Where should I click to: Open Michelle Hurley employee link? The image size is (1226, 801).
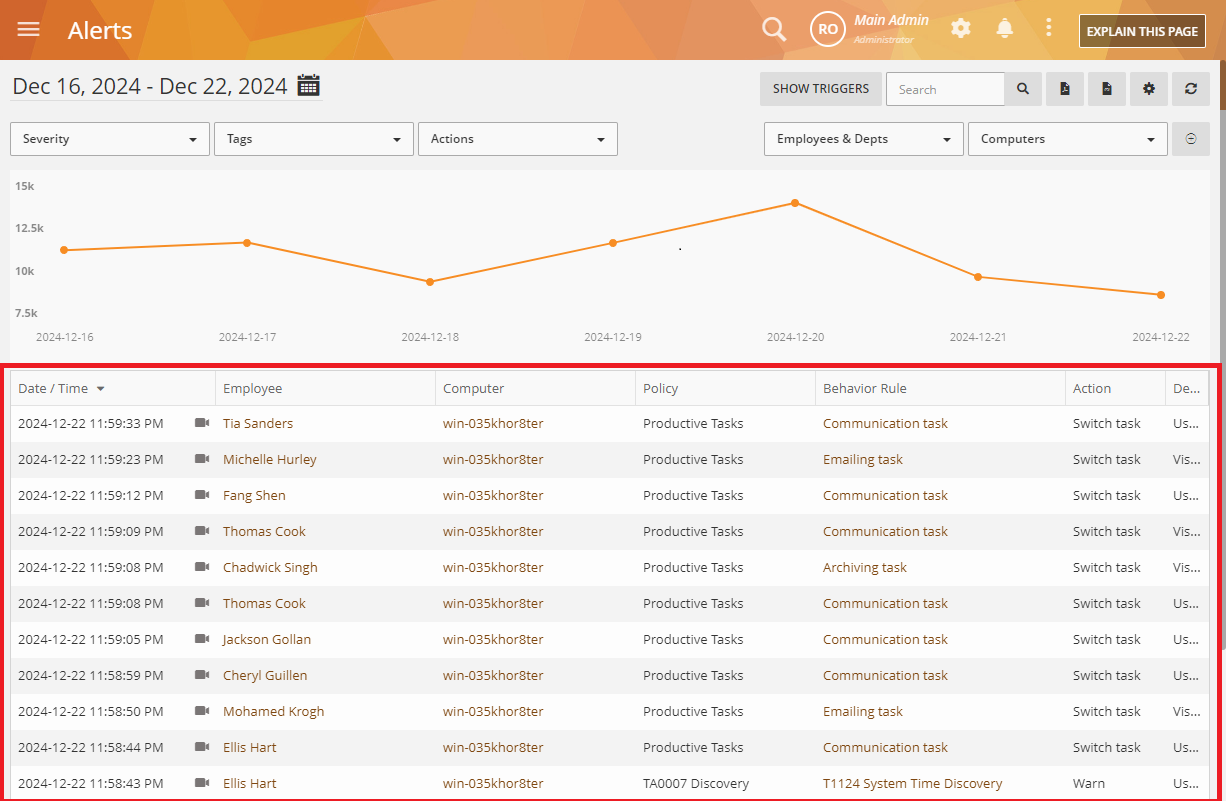pyautogui.click(x=270, y=459)
